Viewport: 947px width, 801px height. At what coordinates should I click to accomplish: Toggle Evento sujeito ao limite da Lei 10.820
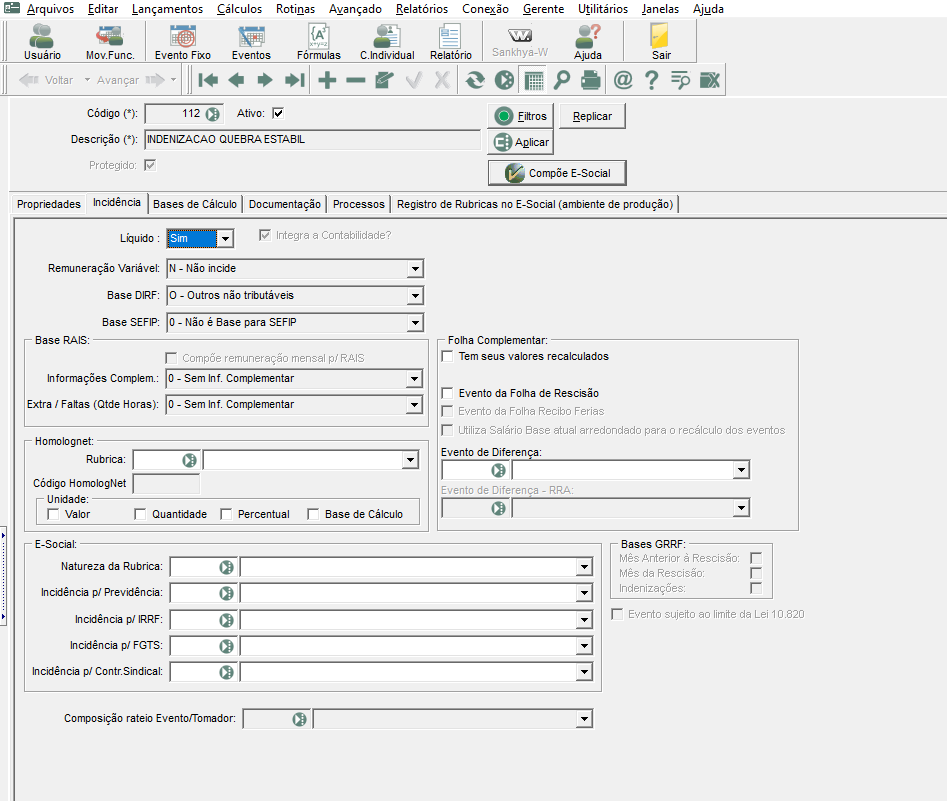click(617, 614)
